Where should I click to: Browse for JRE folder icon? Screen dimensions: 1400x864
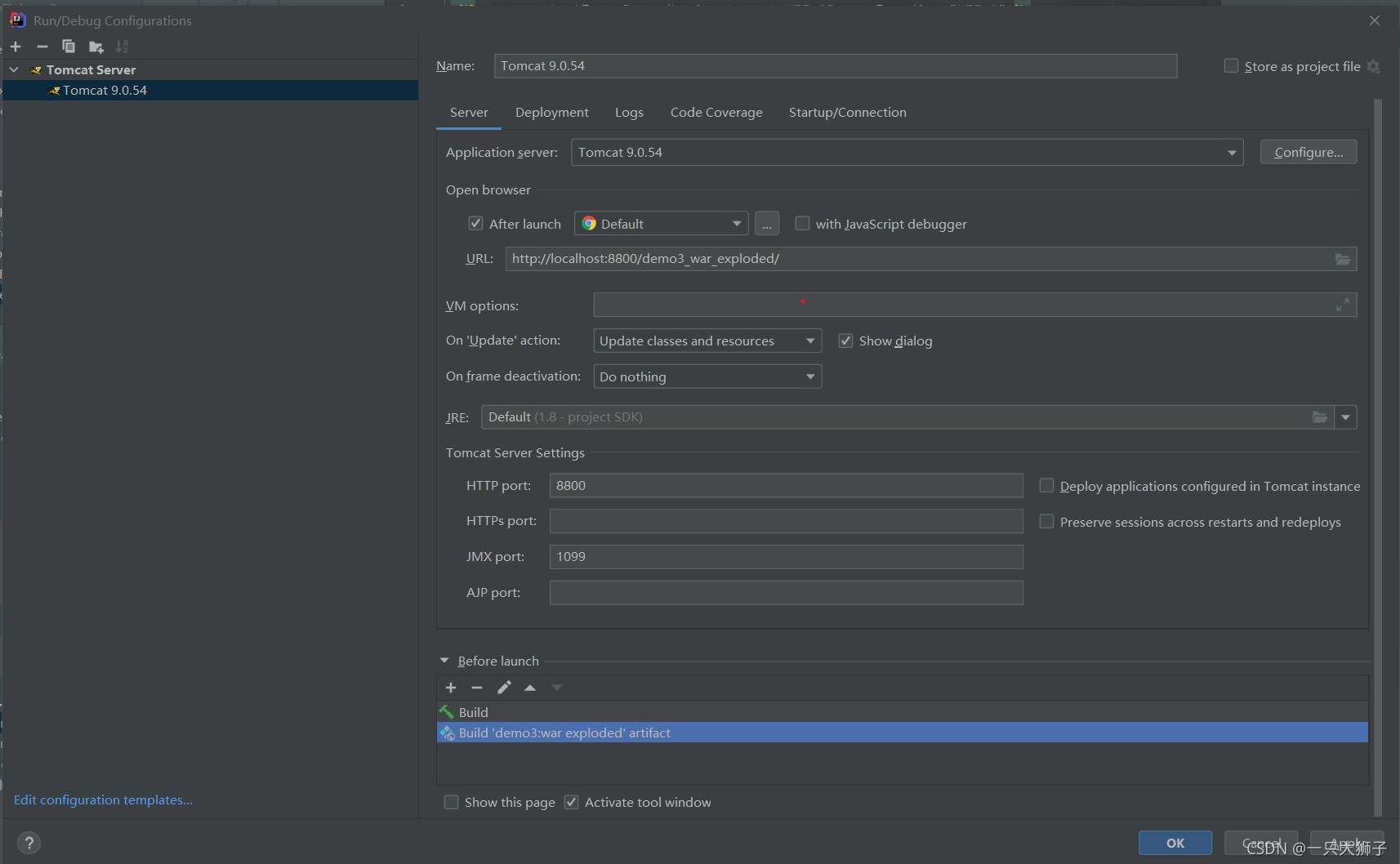(1320, 417)
